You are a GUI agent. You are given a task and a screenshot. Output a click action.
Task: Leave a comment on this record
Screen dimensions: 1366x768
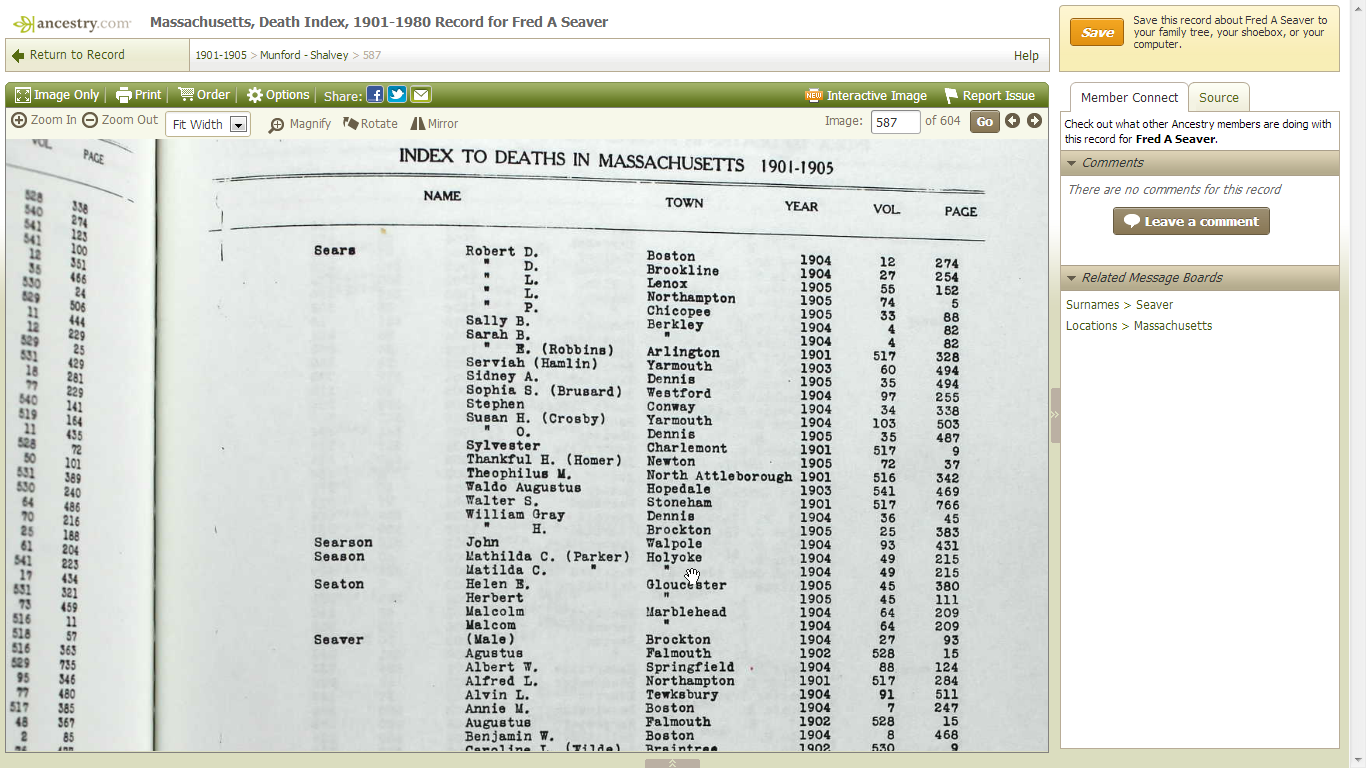(x=1191, y=221)
